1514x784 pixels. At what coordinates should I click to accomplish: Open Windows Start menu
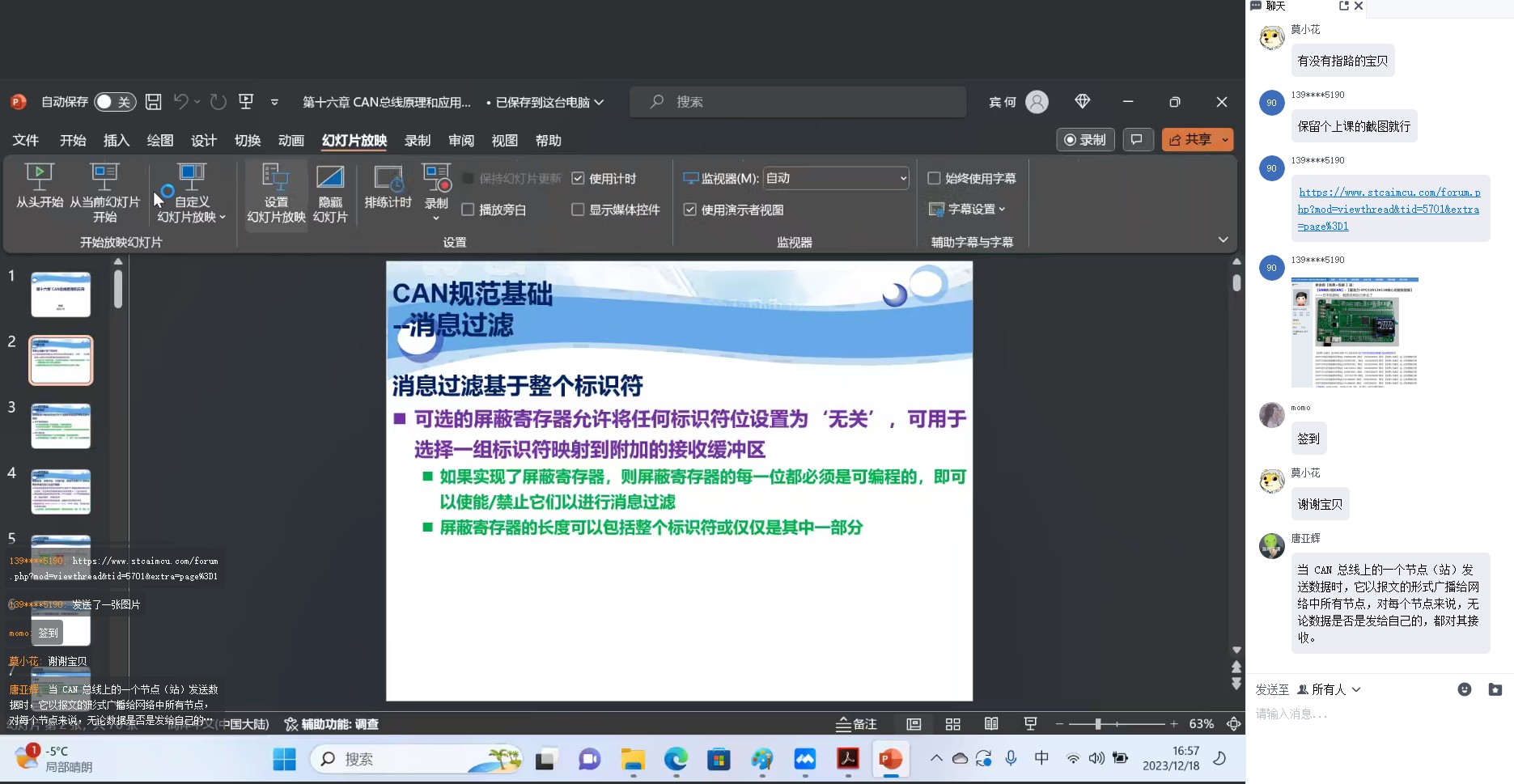tap(285, 759)
